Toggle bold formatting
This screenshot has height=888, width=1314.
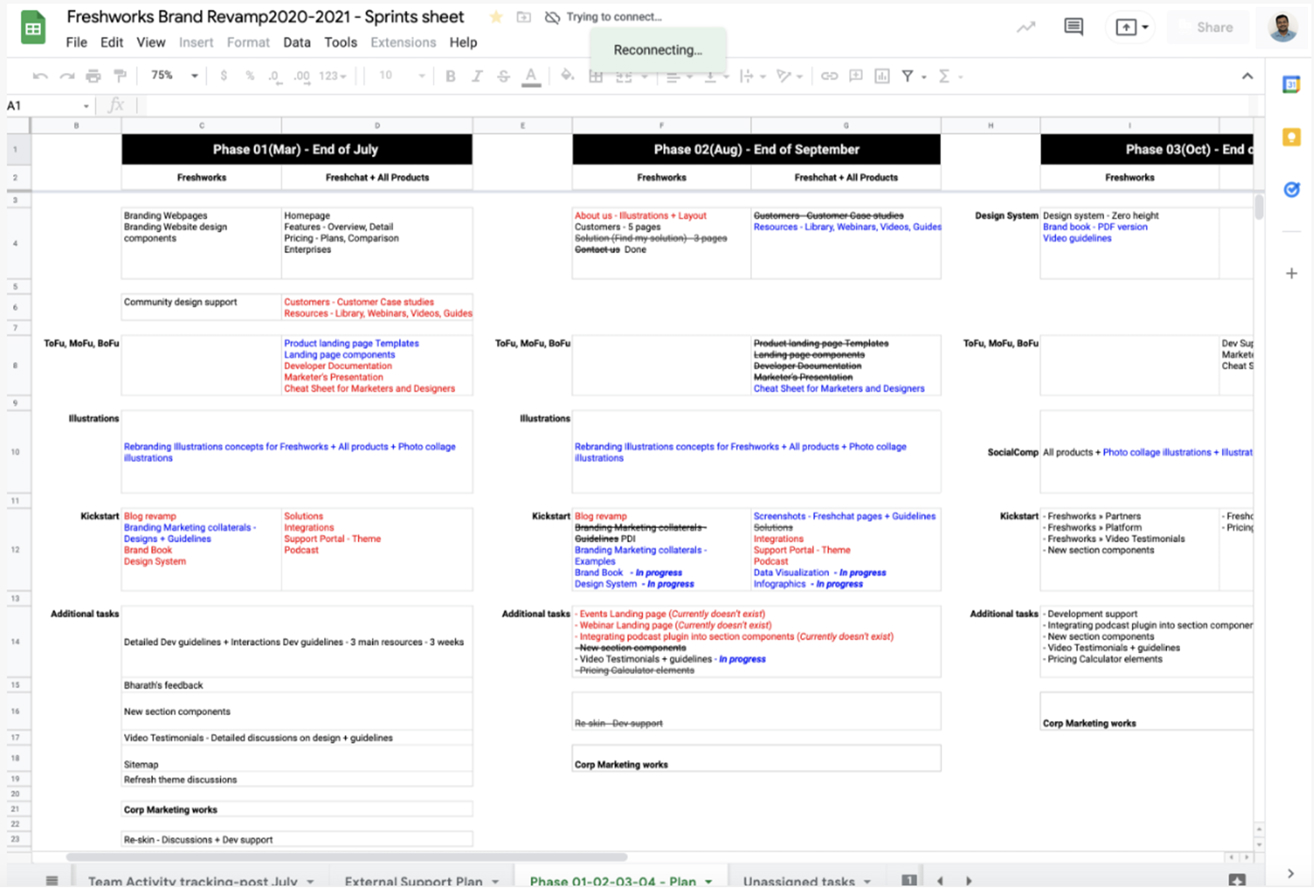tap(451, 76)
